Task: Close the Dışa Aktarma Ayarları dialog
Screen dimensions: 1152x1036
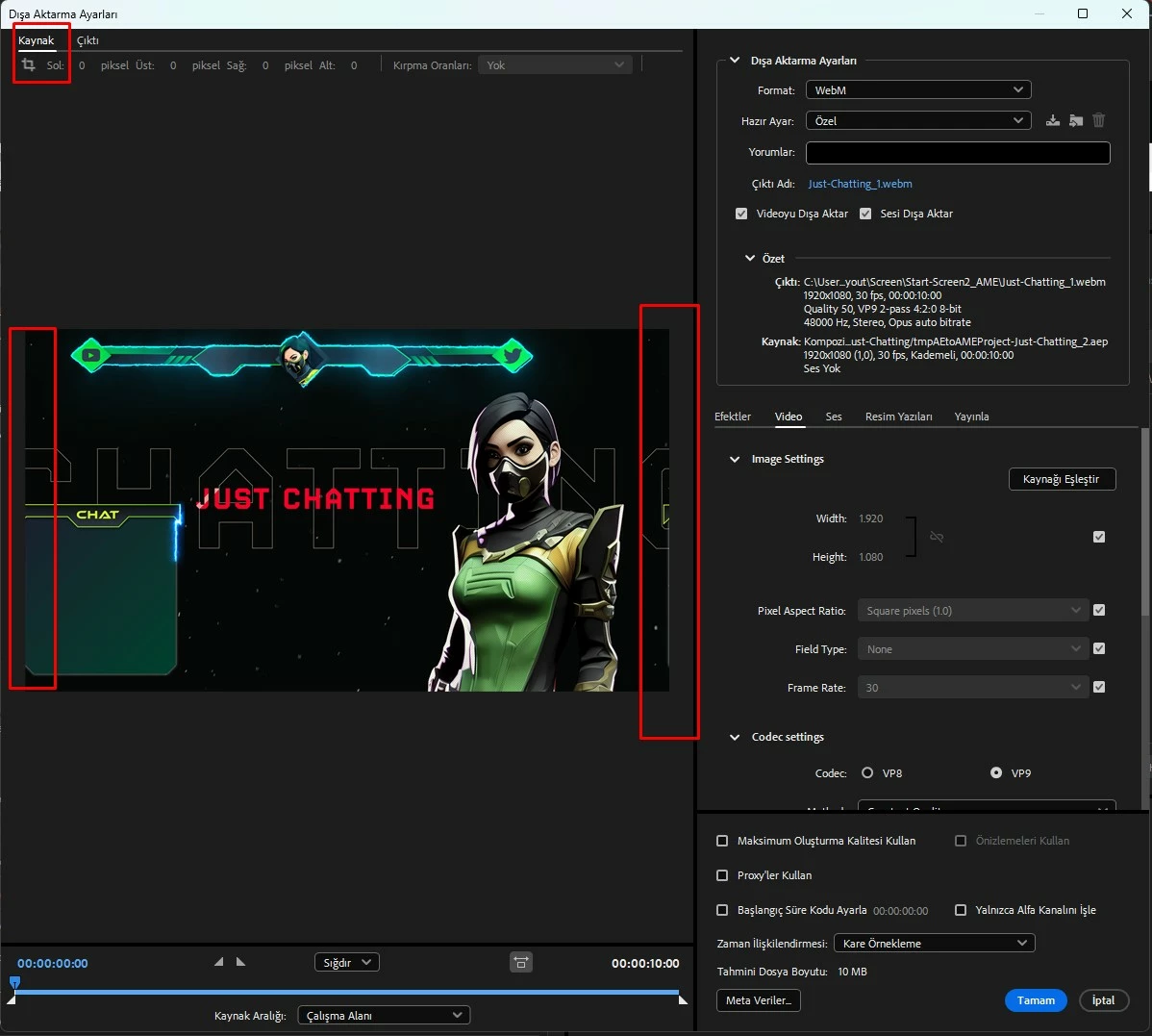Action: [x=1126, y=14]
